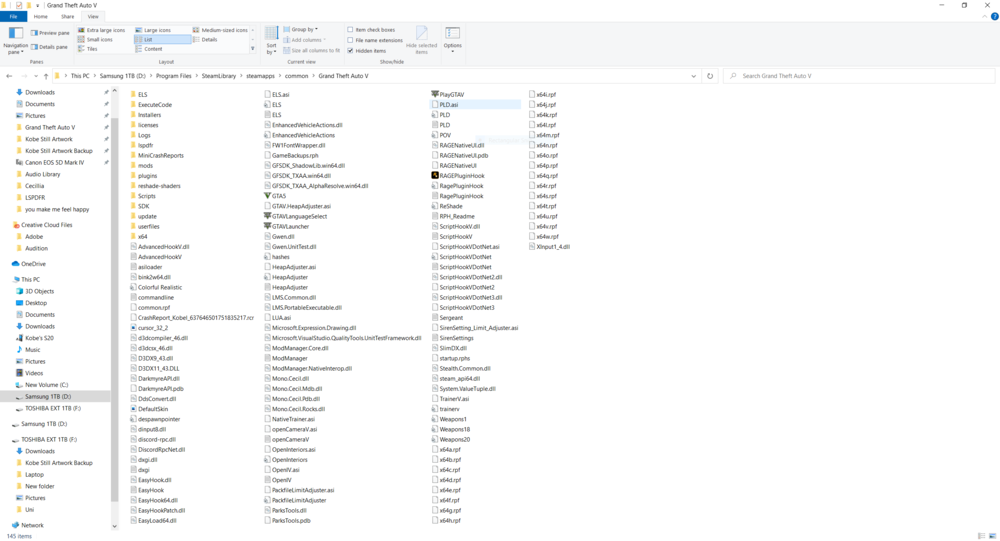Select the Xinput1_4.dll file

coord(553,246)
